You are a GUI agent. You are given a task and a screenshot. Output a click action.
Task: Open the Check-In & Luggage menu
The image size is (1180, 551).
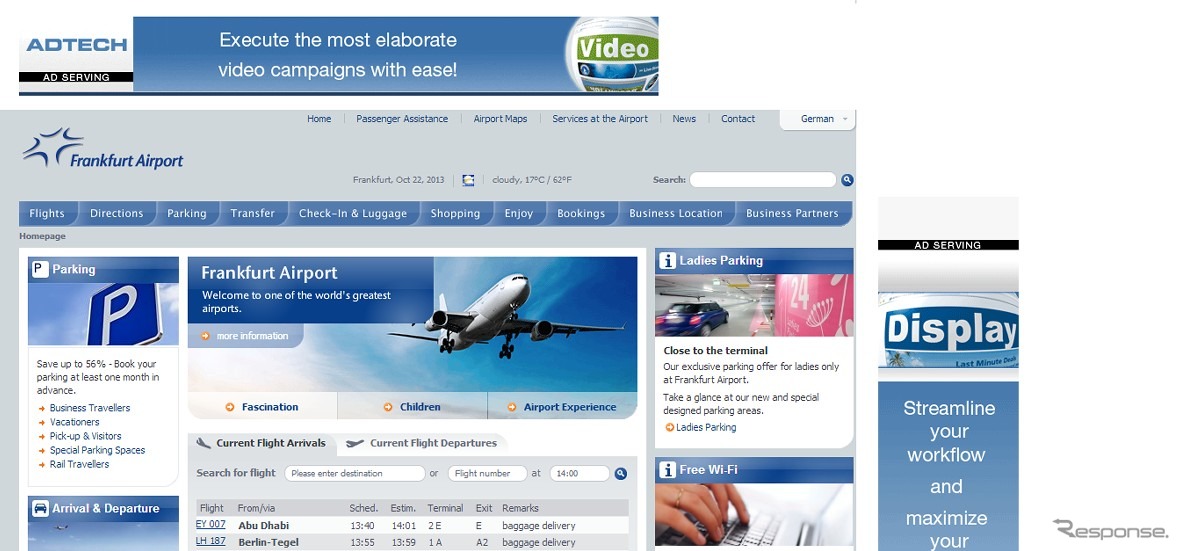point(353,214)
